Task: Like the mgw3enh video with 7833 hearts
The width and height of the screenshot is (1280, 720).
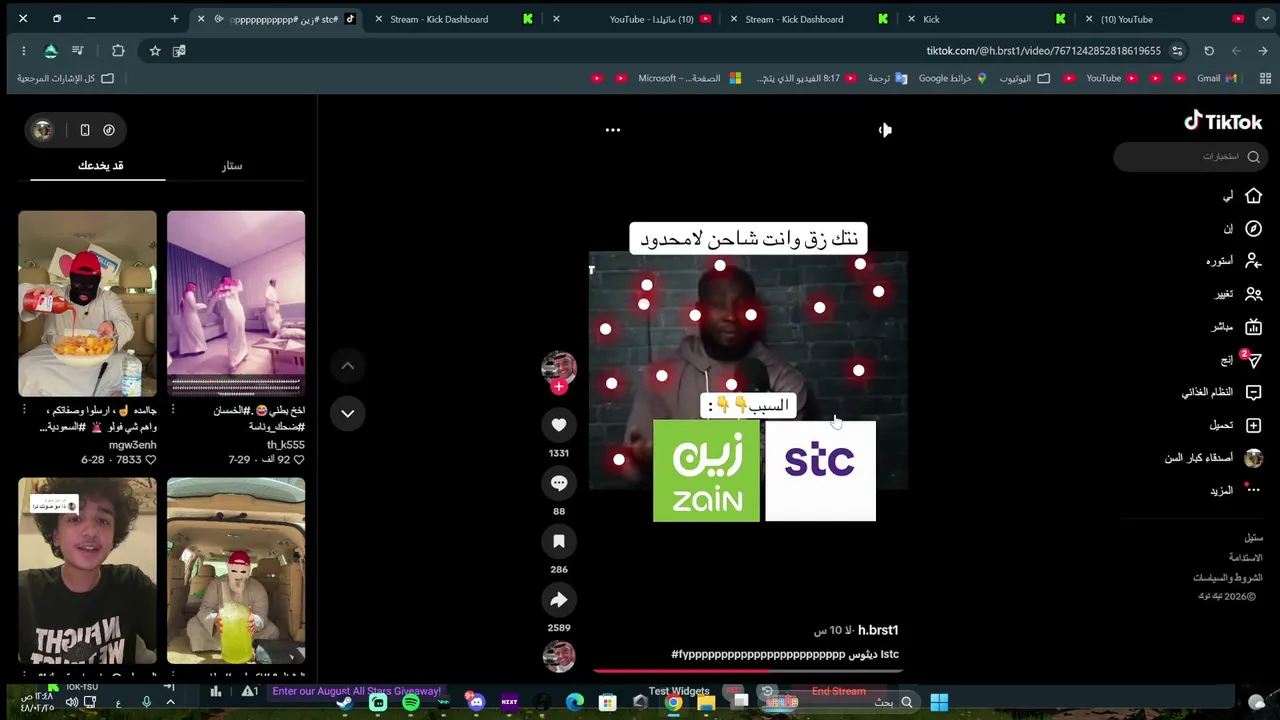Action: tap(150, 460)
